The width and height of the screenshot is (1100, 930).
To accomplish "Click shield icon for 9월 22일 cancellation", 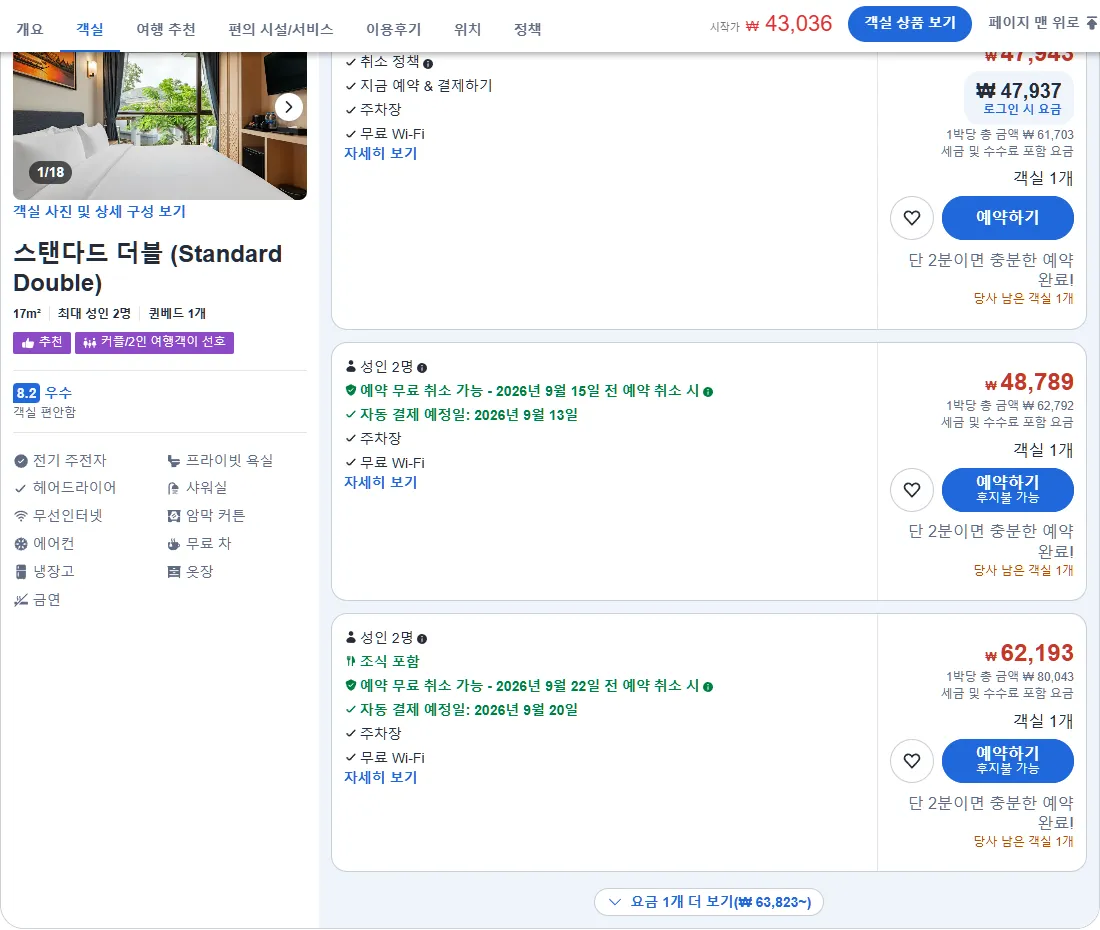I will (351, 685).
